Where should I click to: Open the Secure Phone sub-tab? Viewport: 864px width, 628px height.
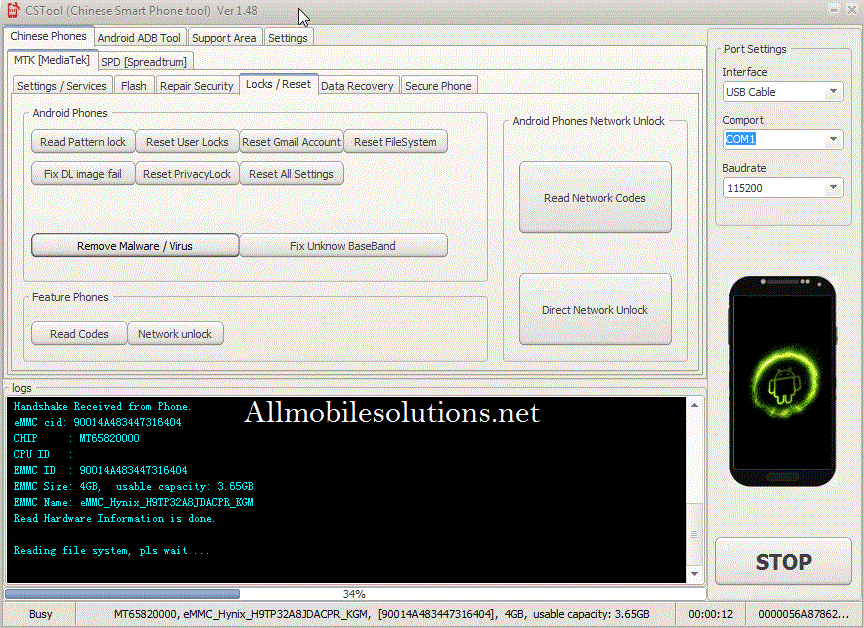coord(438,86)
